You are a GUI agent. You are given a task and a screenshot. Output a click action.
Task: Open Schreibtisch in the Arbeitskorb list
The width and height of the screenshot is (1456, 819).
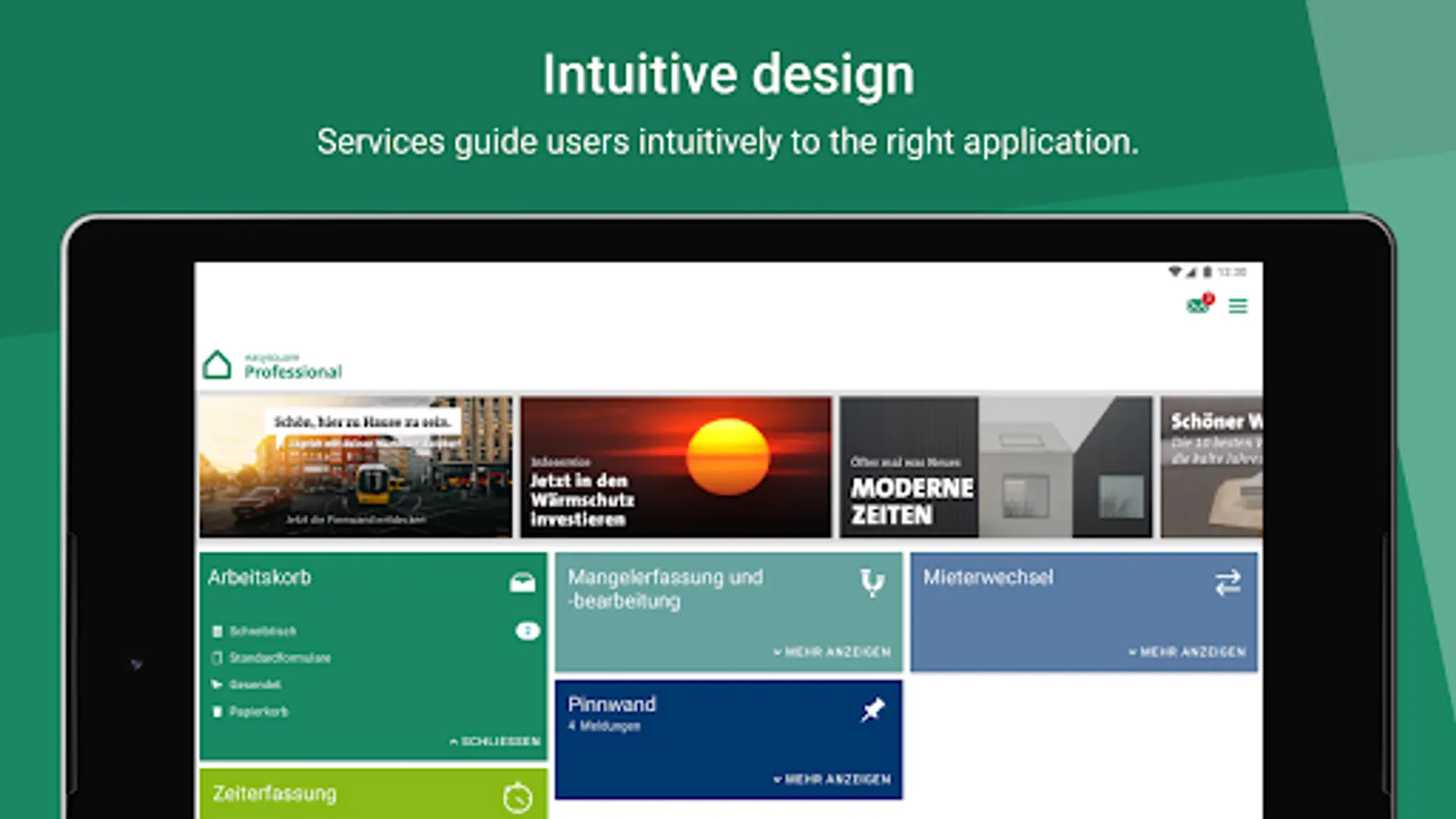point(262,631)
